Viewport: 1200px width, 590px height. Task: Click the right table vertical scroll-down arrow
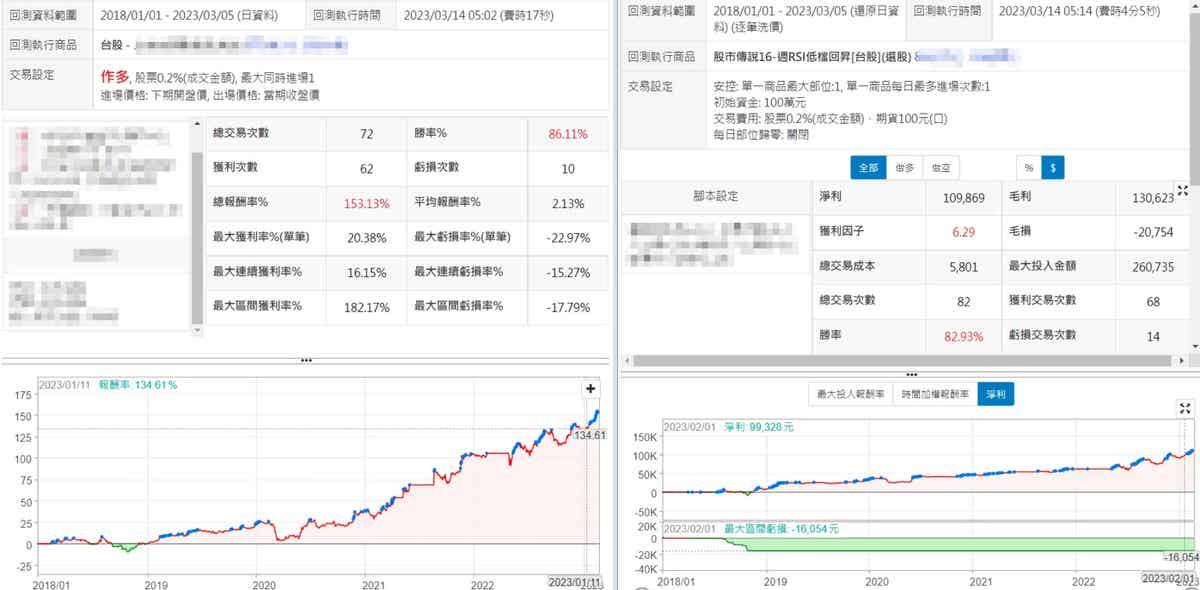point(1193,346)
